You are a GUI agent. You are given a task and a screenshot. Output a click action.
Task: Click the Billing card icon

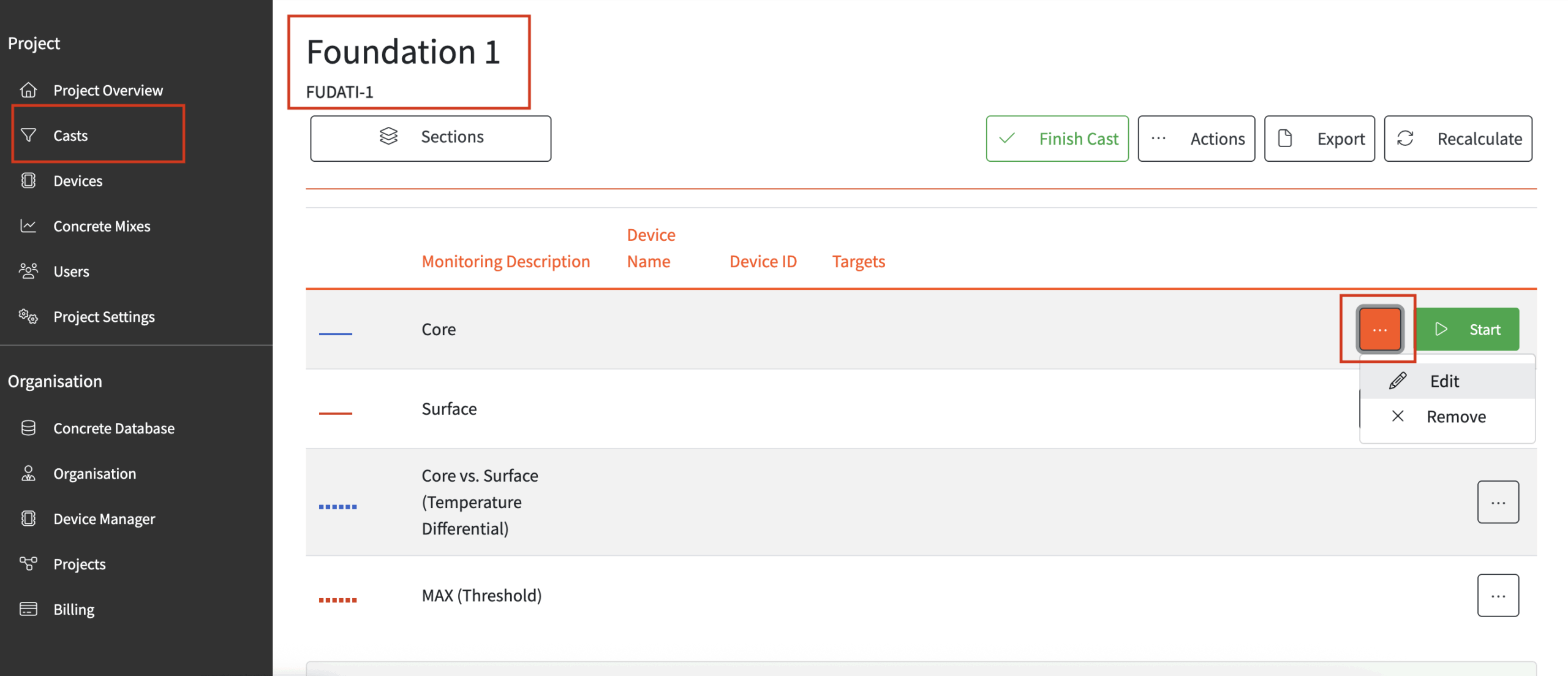29,609
